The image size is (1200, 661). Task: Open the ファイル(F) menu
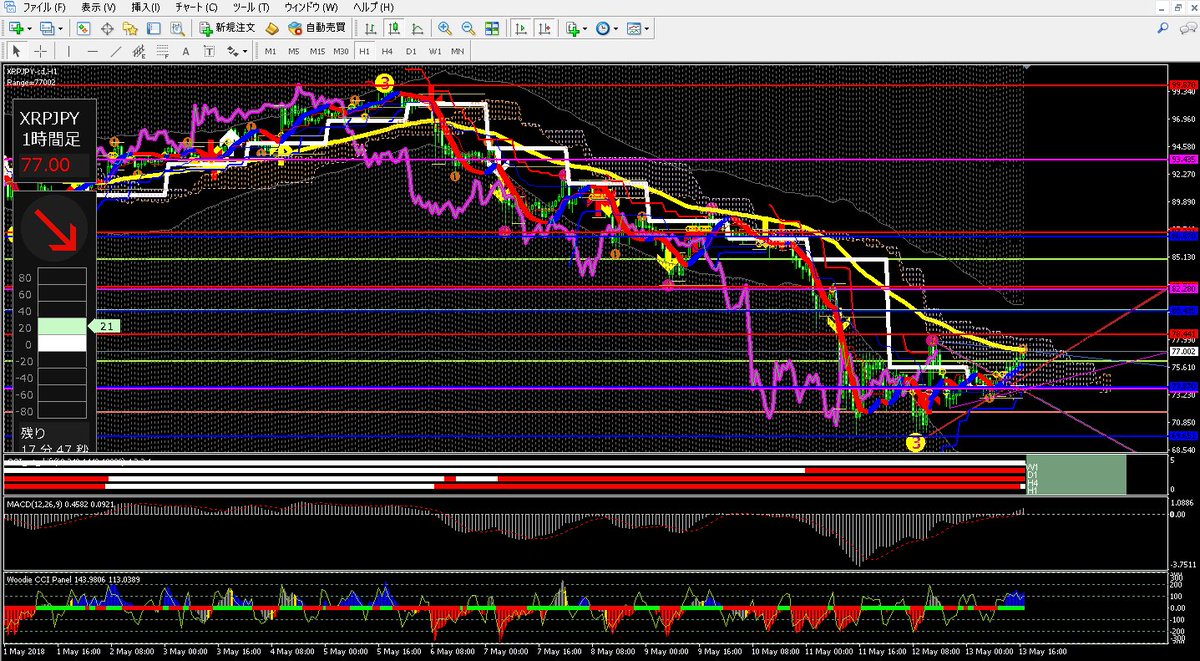click(x=44, y=8)
